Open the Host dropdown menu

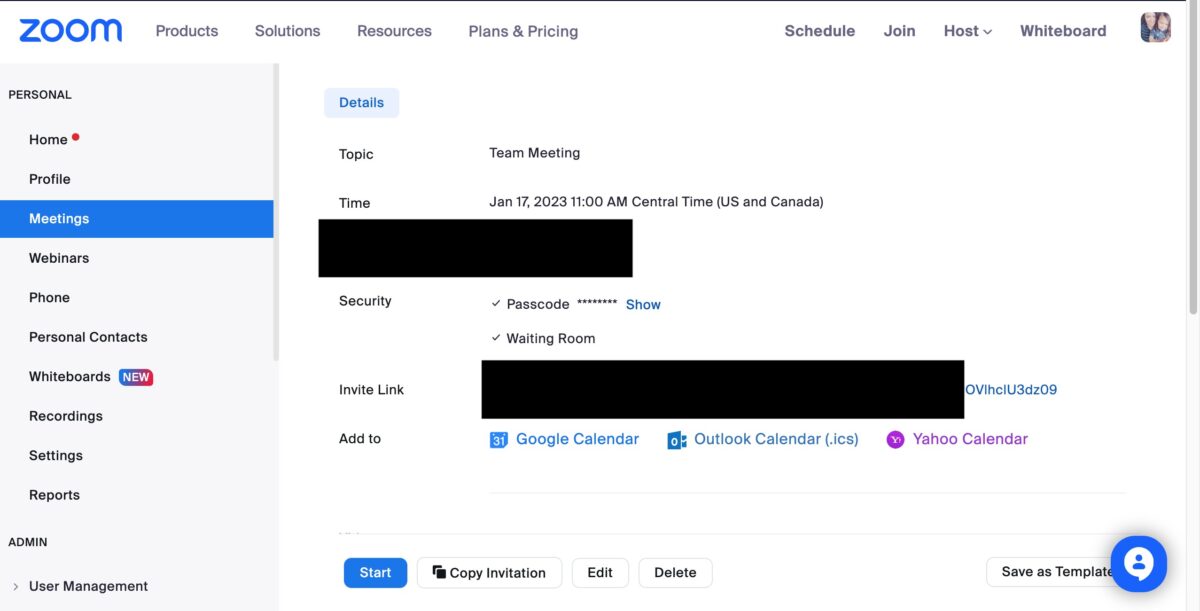[968, 31]
